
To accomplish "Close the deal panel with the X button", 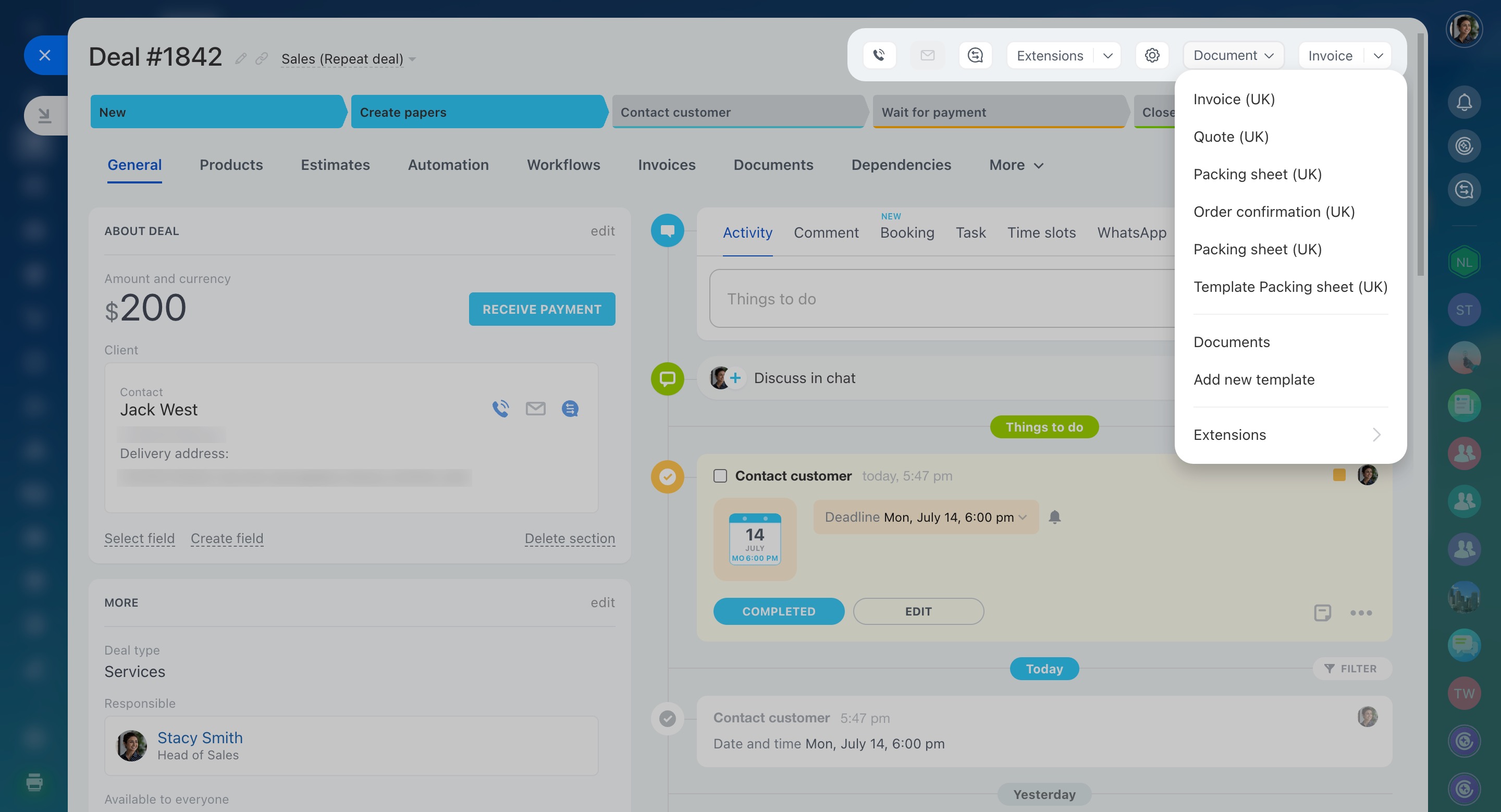I will point(45,55).
